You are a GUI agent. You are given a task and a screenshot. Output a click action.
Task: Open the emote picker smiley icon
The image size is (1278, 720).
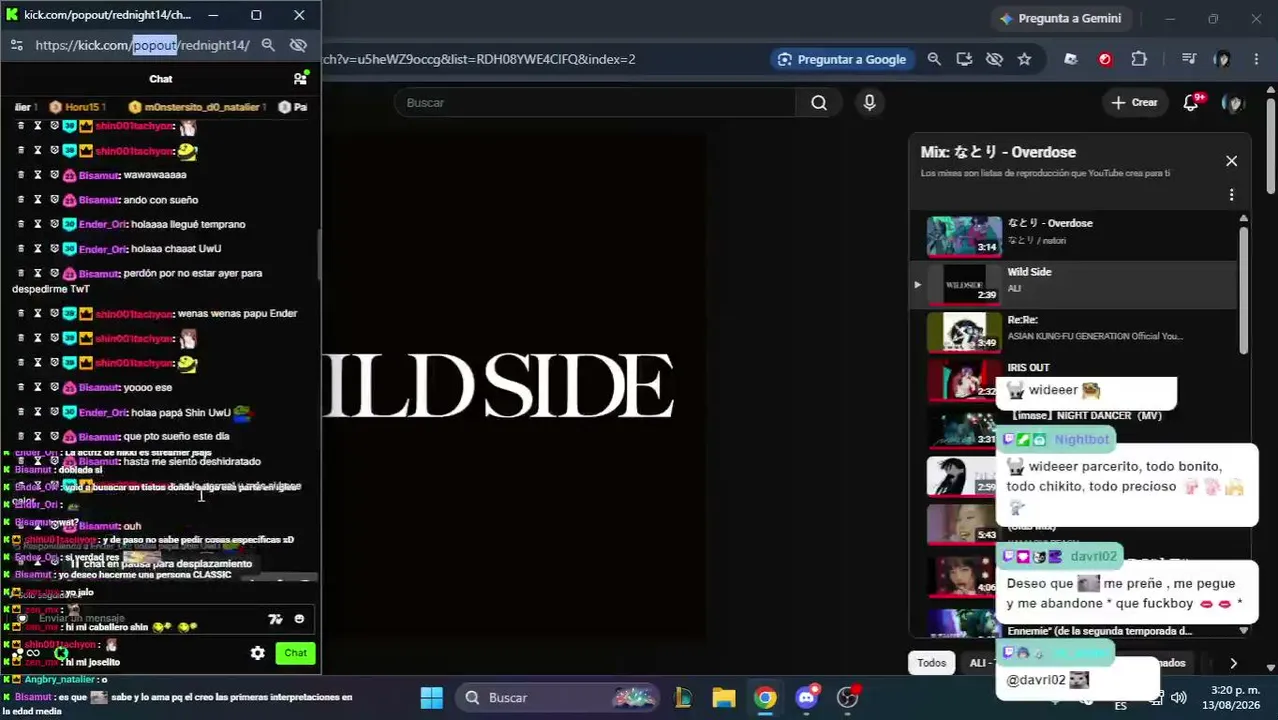299,619
